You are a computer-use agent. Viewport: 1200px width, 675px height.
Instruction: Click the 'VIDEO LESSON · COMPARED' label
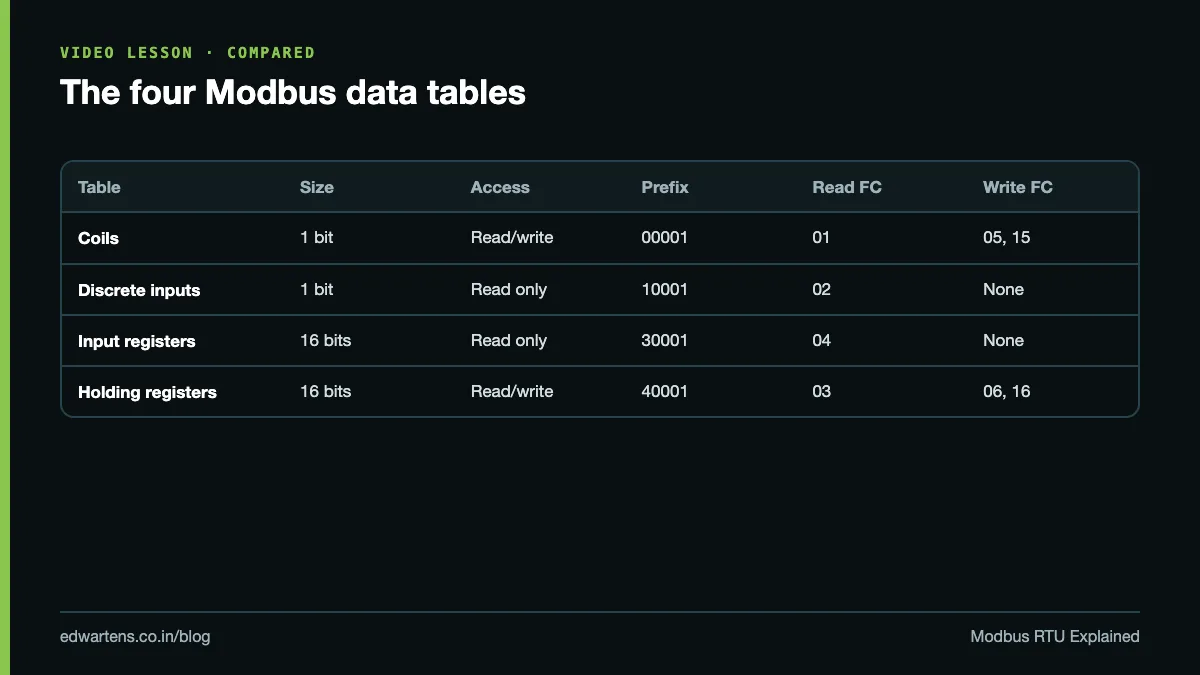(187, 52)
